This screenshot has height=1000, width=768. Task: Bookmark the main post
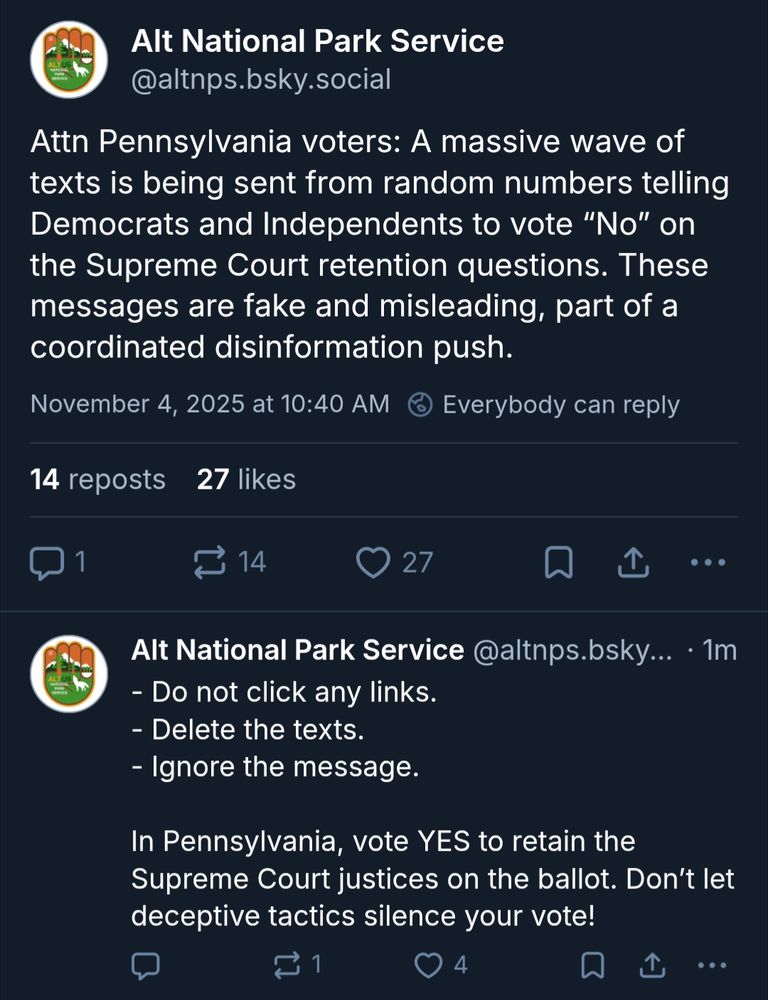click(558, 562)
